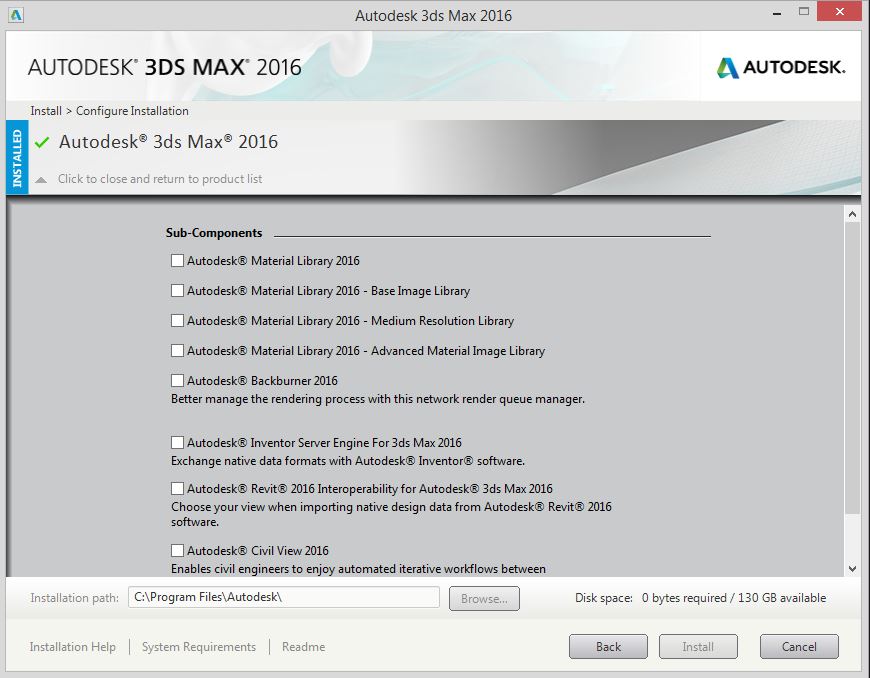Viewport: 870px width, 678px height.
Task: Open the Readme link
Action: (304, 647)
